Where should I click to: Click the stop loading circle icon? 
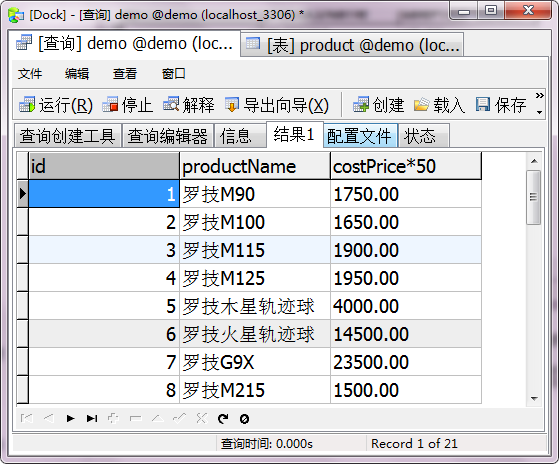click(245, 419)
